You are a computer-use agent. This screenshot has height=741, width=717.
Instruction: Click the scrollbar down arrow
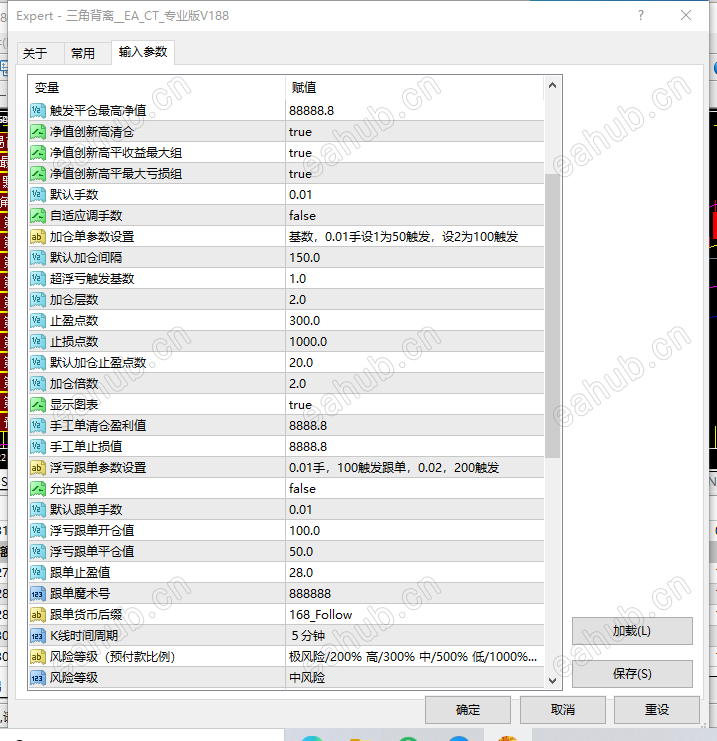point(552,681)
